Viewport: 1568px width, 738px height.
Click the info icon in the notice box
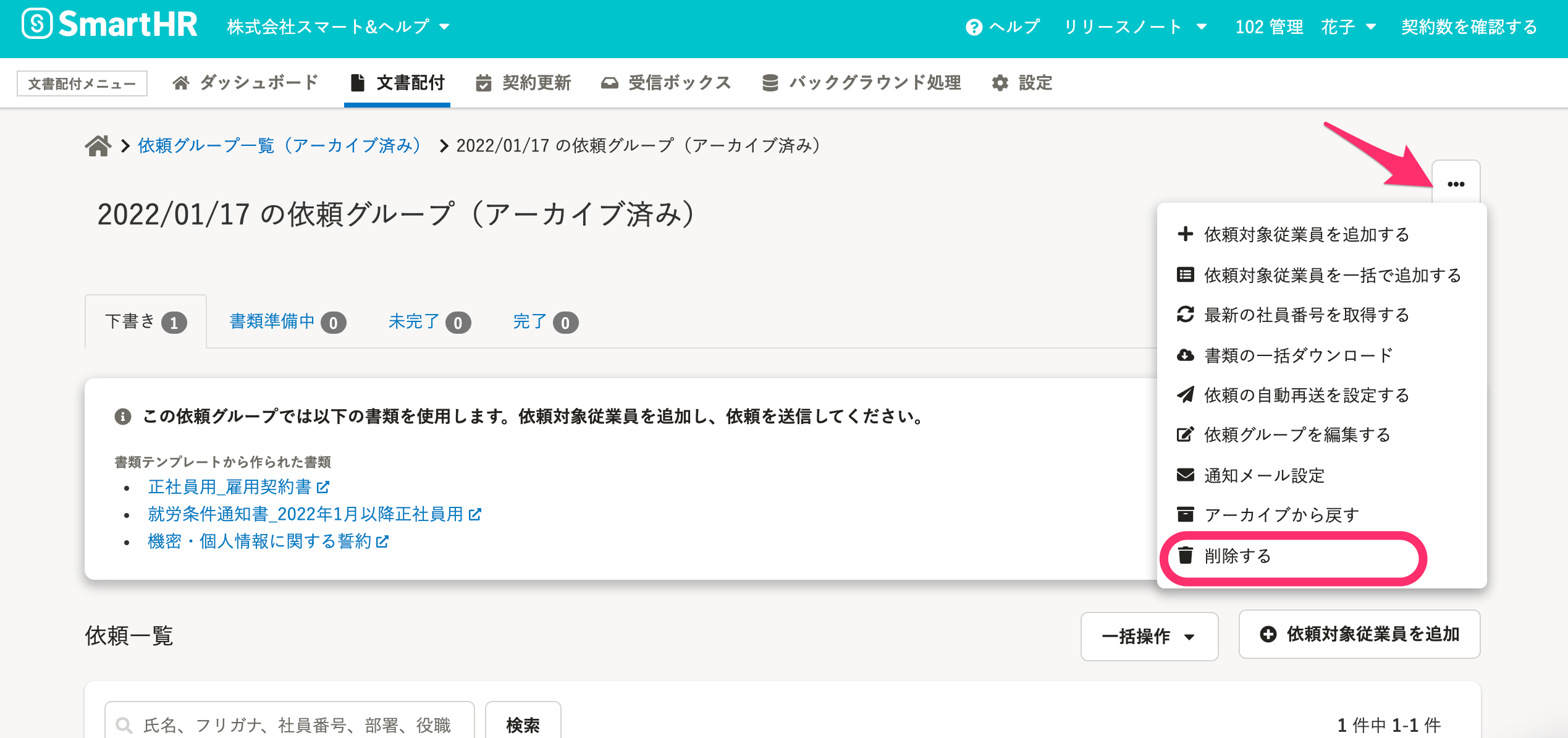[x=123, y=417]
